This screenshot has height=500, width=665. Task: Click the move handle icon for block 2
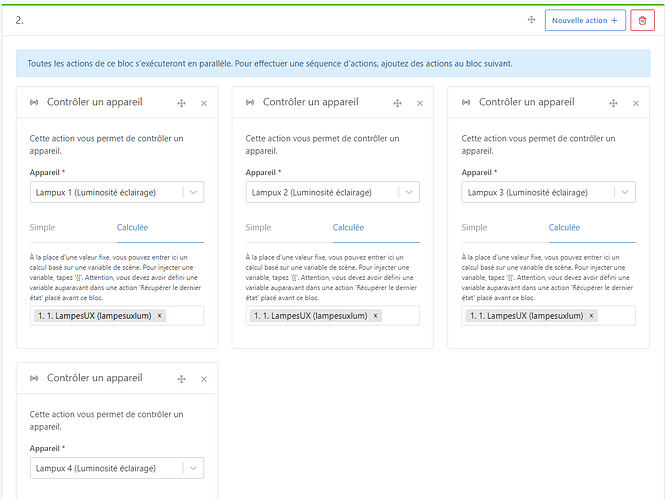(x=531, y=20)
